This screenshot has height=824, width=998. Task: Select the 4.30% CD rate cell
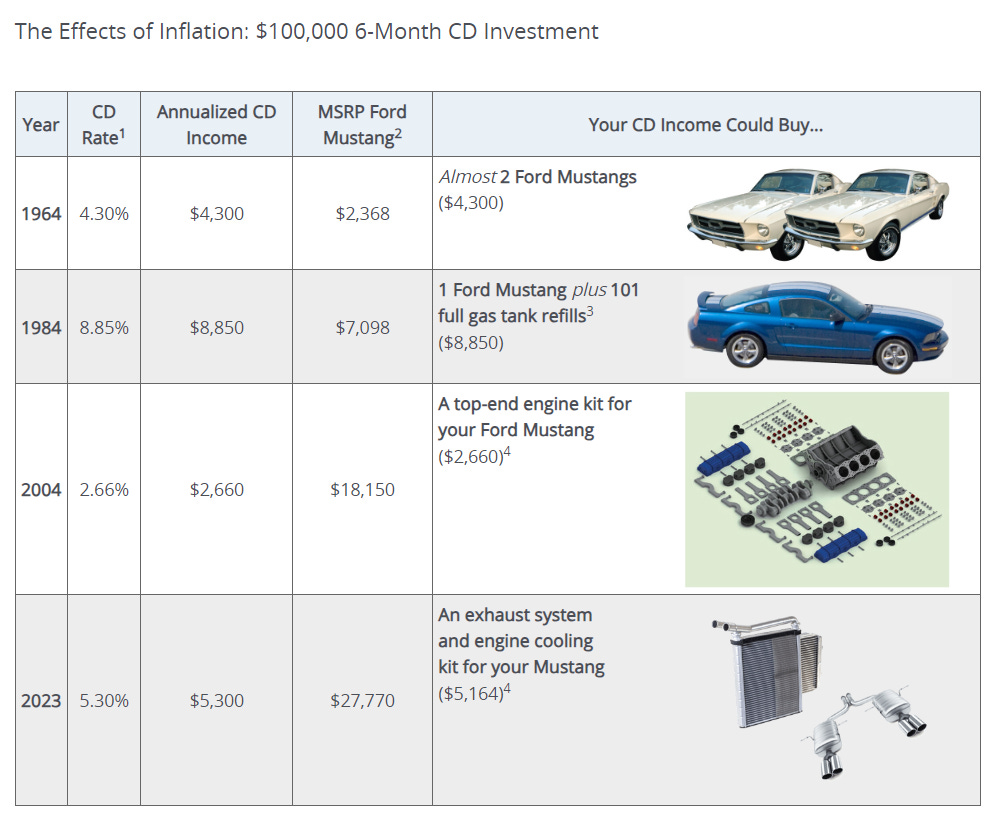104,214
